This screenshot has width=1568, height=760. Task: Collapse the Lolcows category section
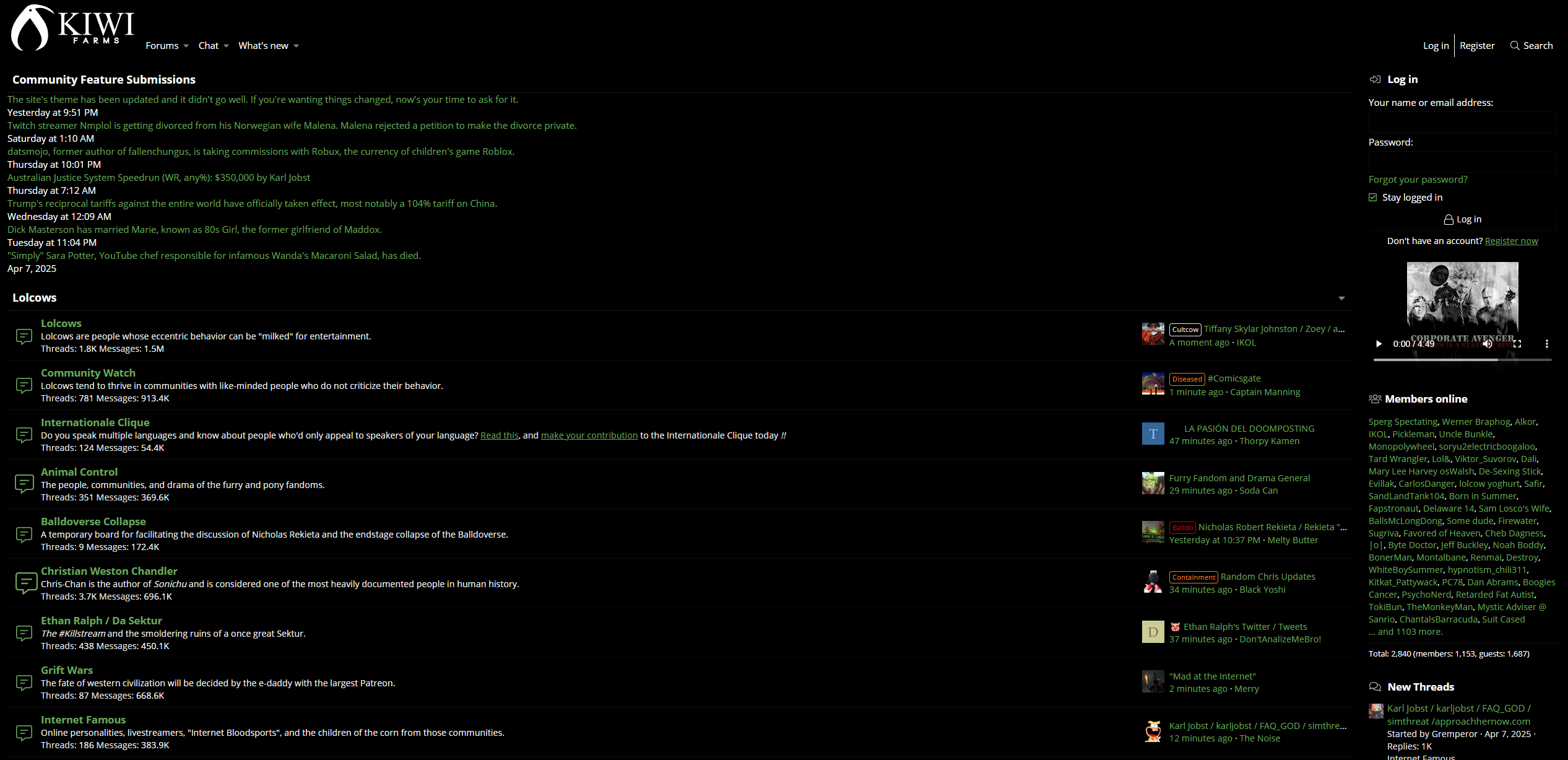[1341, 298]
